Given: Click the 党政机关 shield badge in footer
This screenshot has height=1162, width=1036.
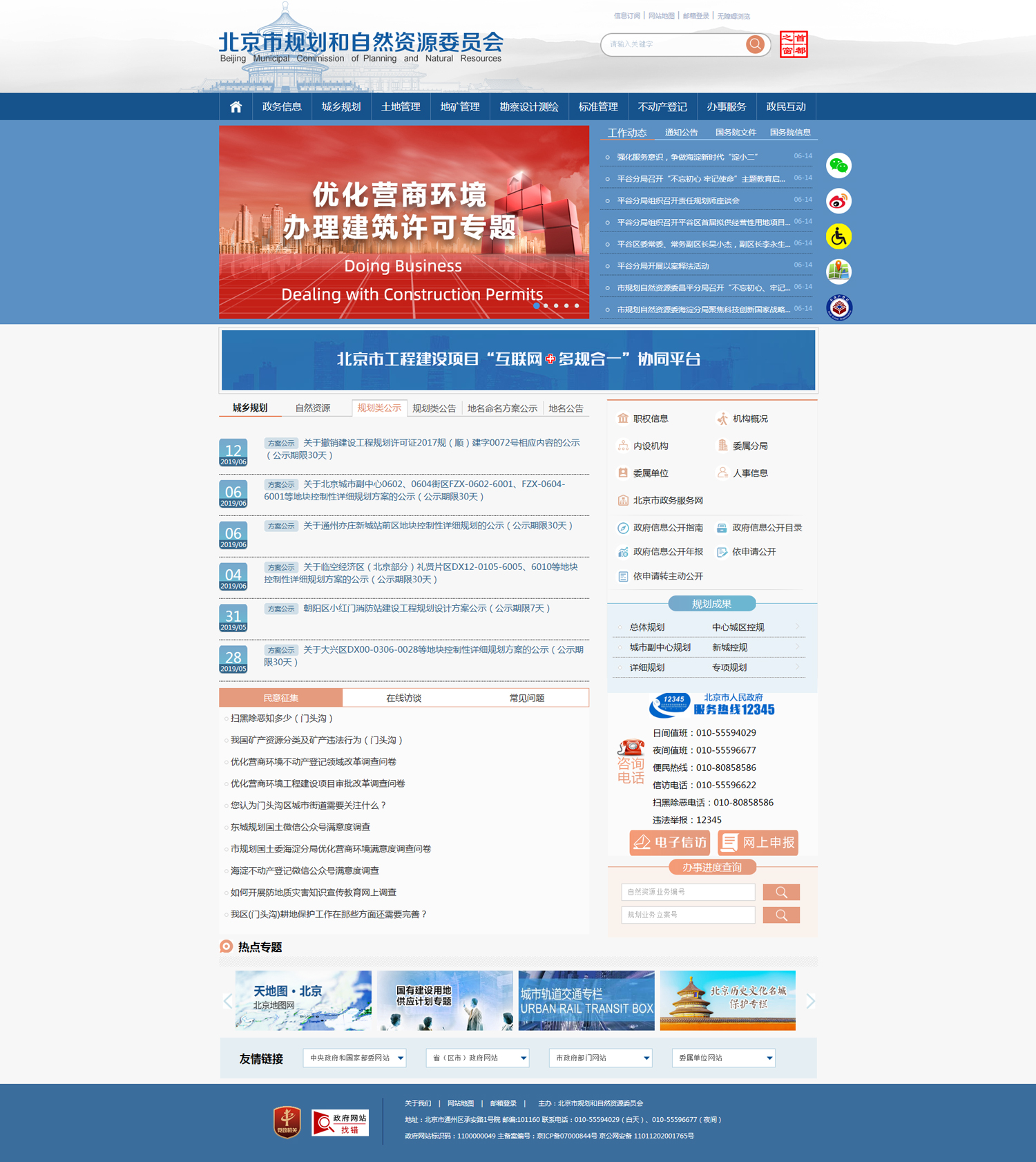Looking at the screenshot, I should (287, 1122).
